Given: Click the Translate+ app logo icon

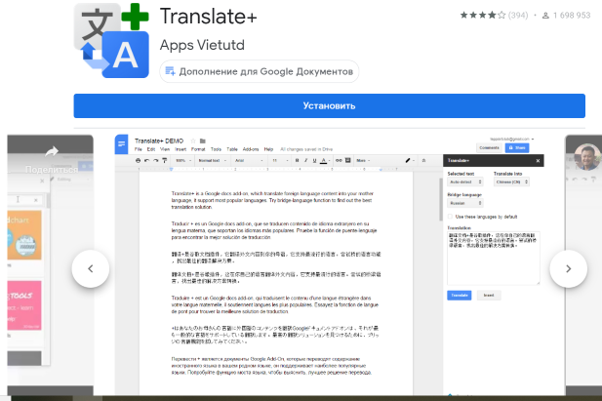Looking at the screenshot, I should pos(111,41).
